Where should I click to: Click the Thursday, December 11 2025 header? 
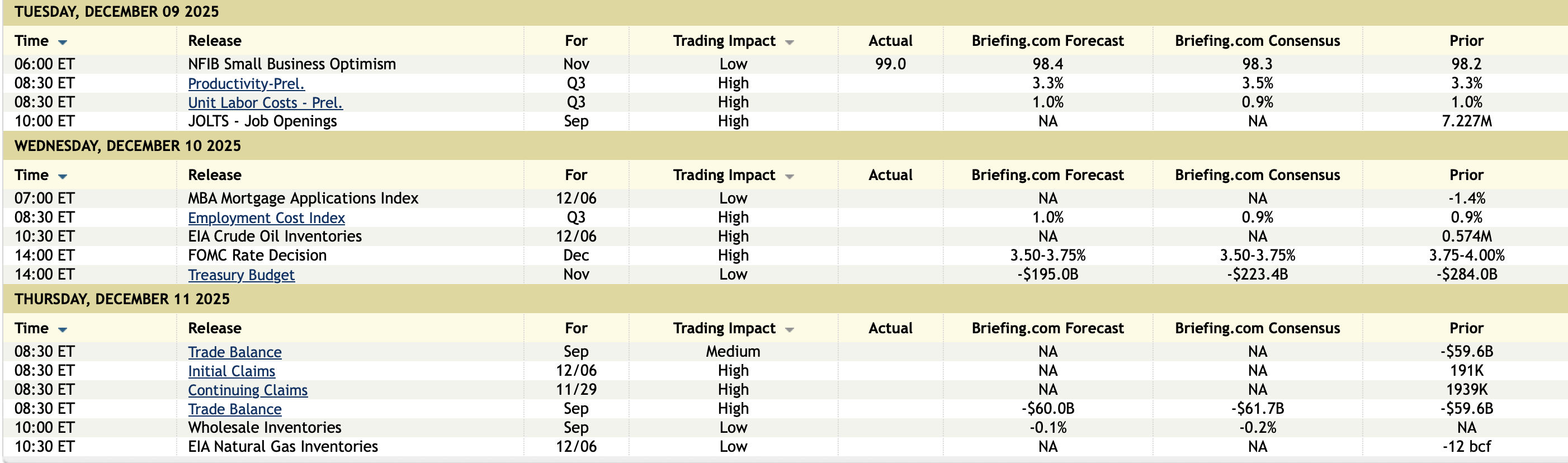pos(122,299)
